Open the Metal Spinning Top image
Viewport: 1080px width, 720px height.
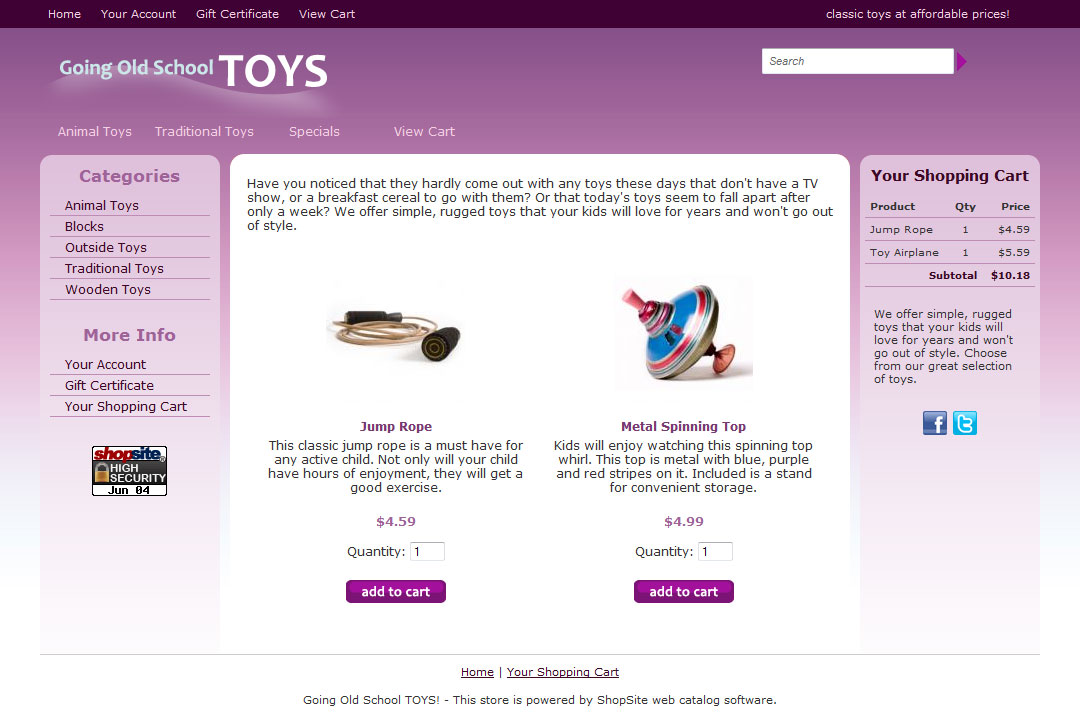[683, 333]
